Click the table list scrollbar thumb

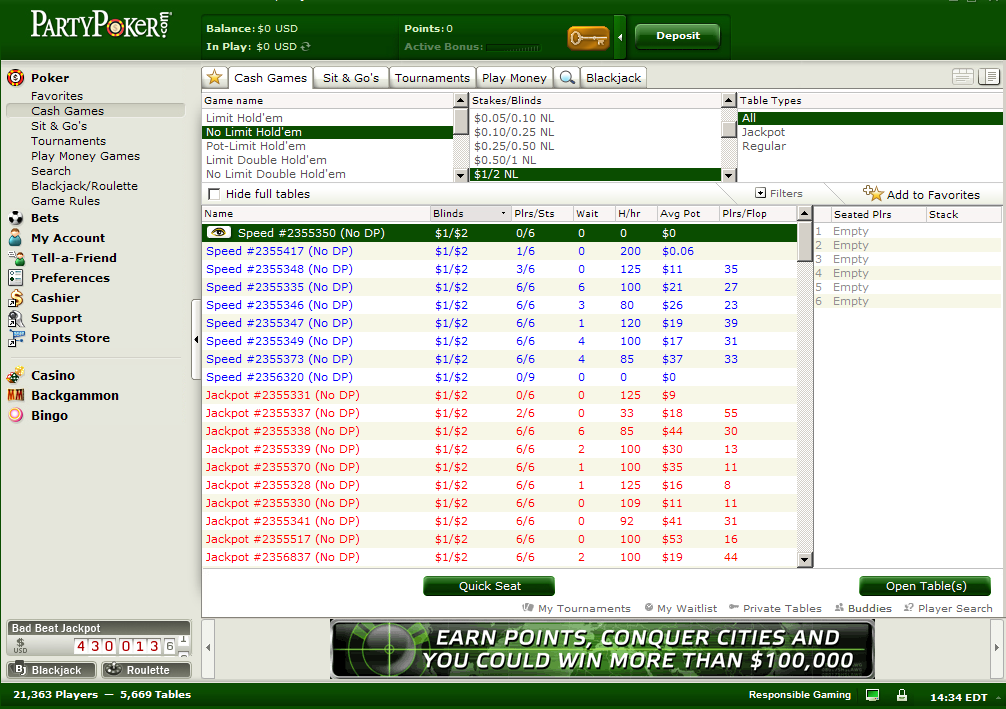805,242
